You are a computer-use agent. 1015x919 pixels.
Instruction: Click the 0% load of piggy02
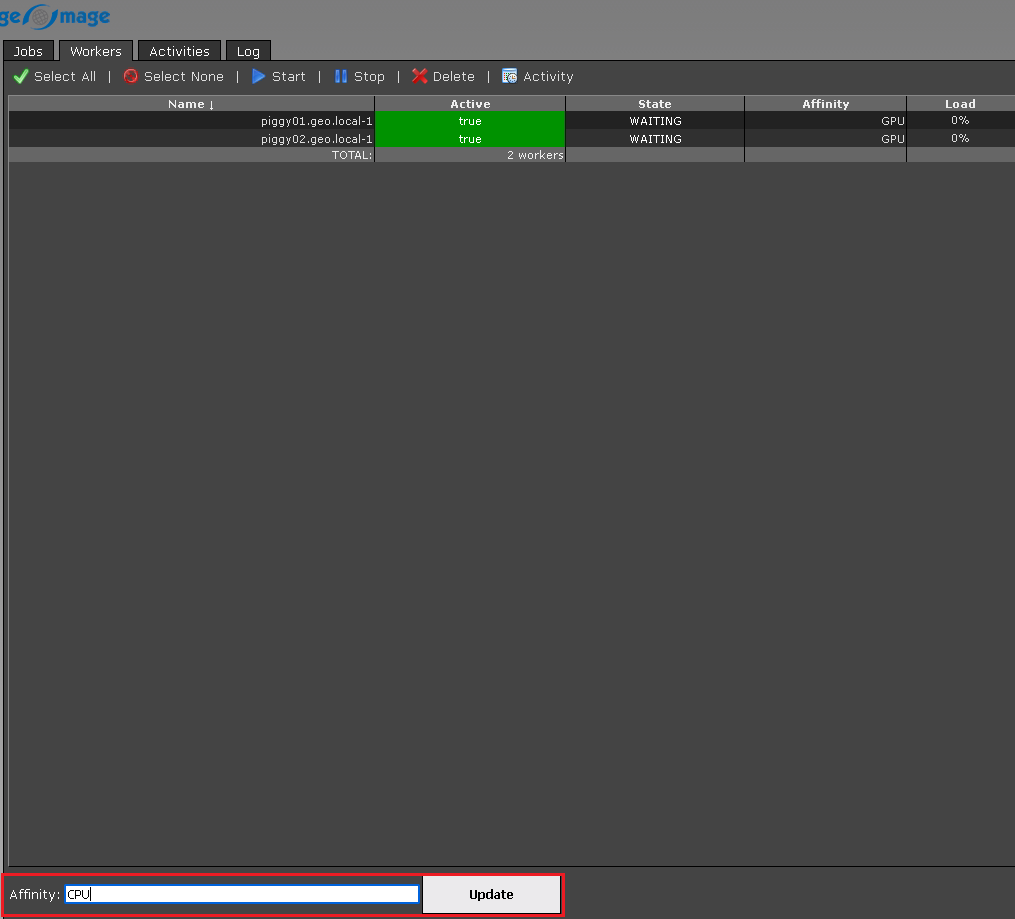960,138
